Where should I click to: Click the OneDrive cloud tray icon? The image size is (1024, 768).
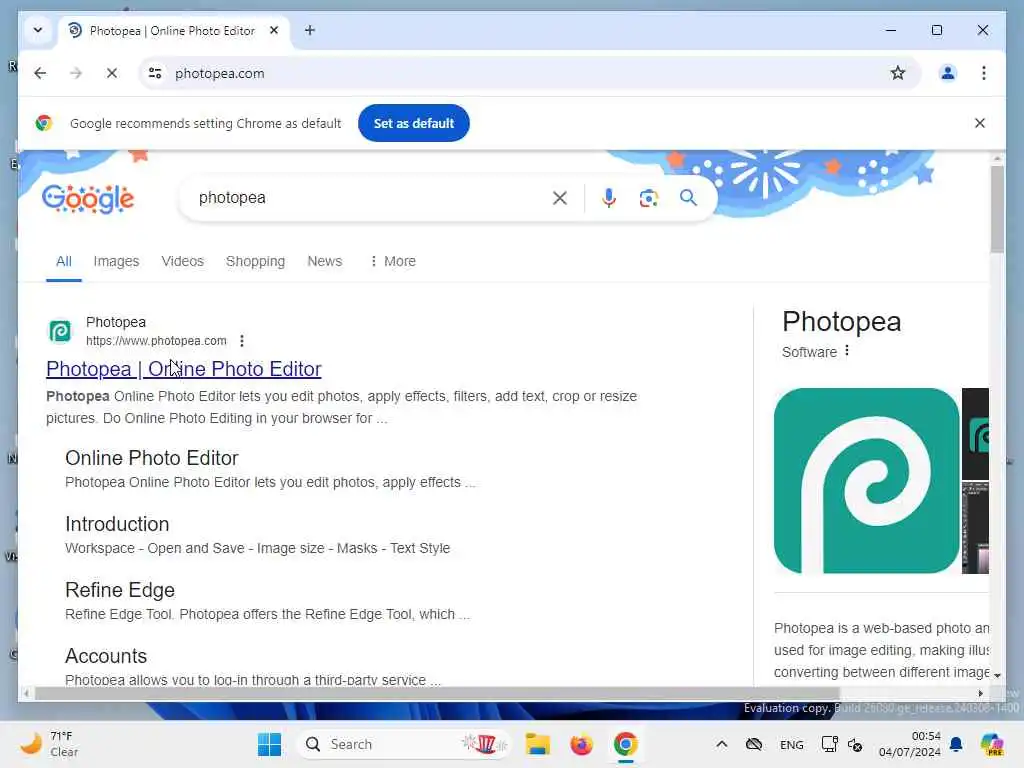tap(754, 744)
